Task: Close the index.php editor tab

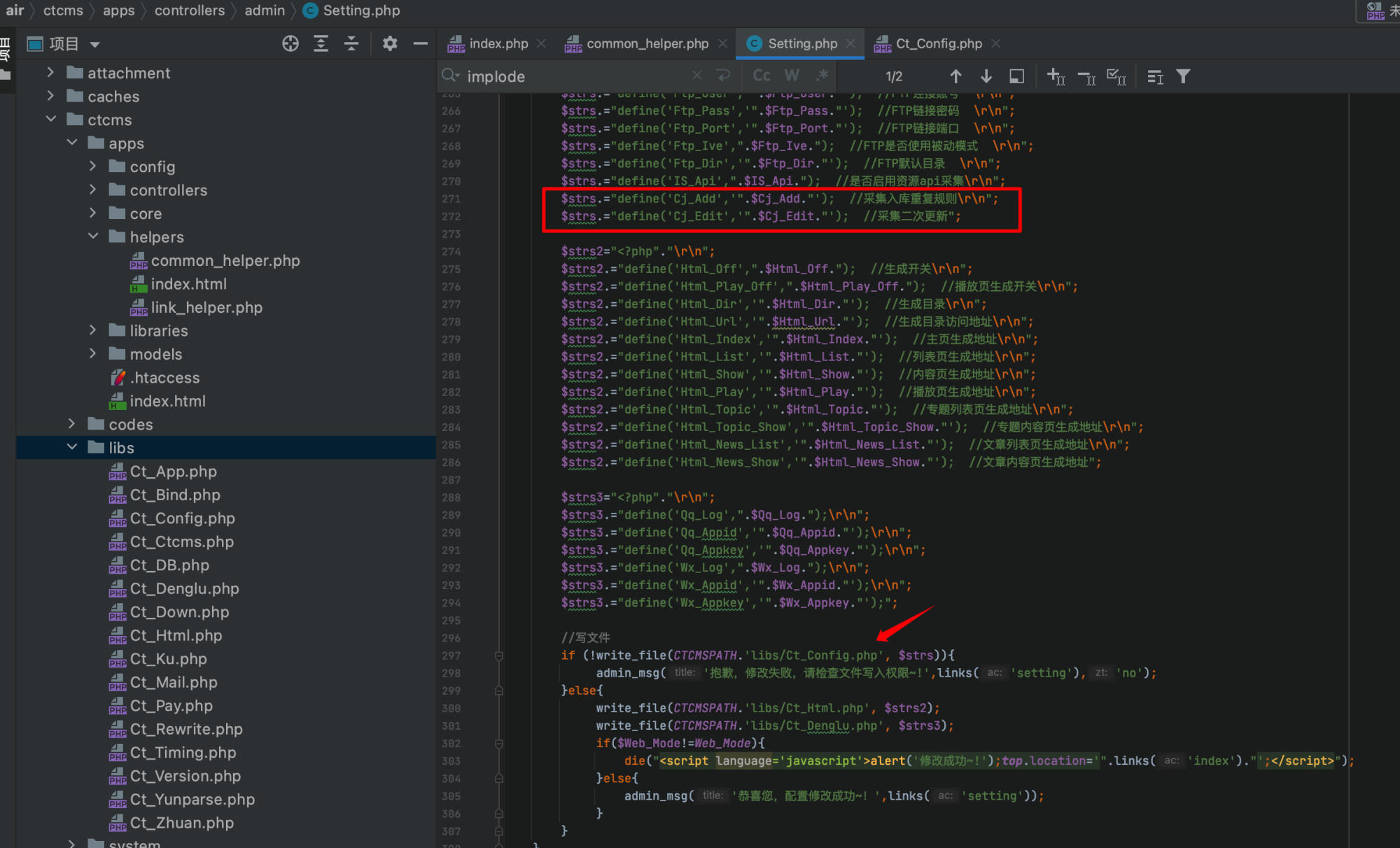Action: [541, 43]
